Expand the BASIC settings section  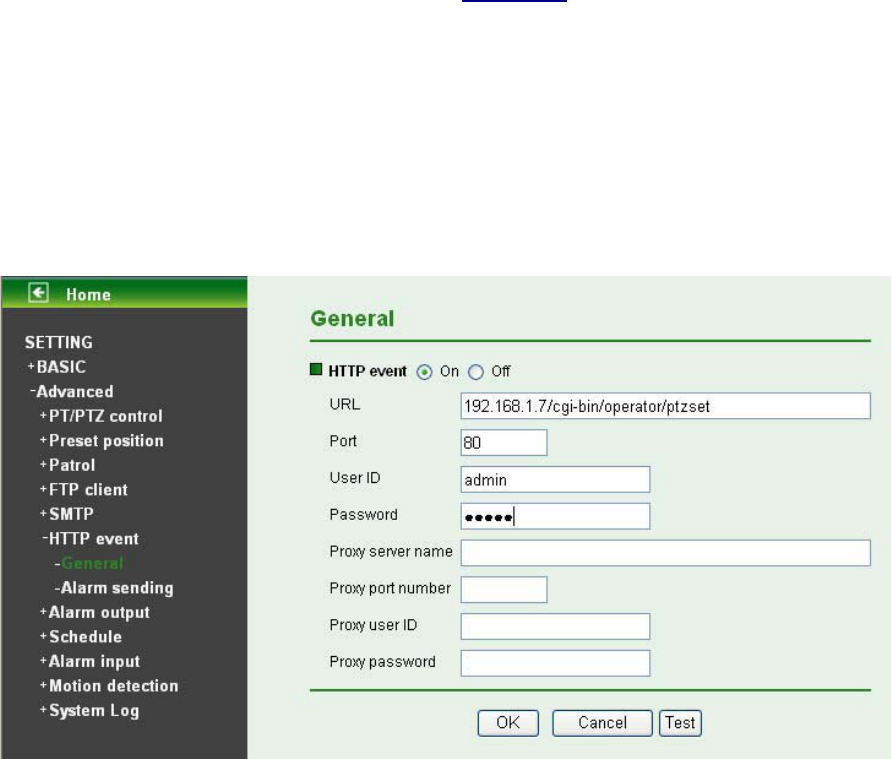click(57, 367)
